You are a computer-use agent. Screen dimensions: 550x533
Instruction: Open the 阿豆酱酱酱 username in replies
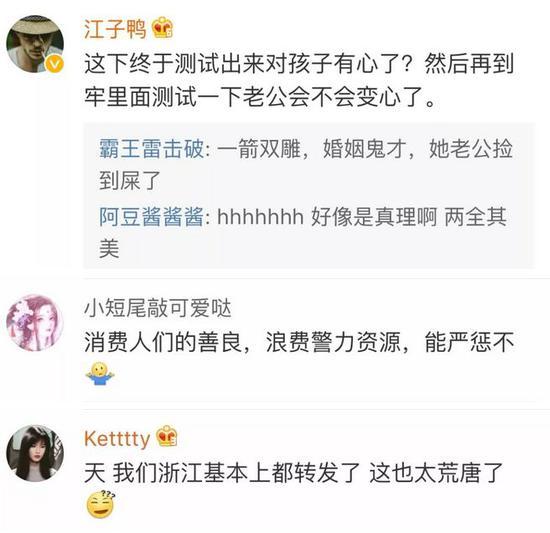pos(152,216)
